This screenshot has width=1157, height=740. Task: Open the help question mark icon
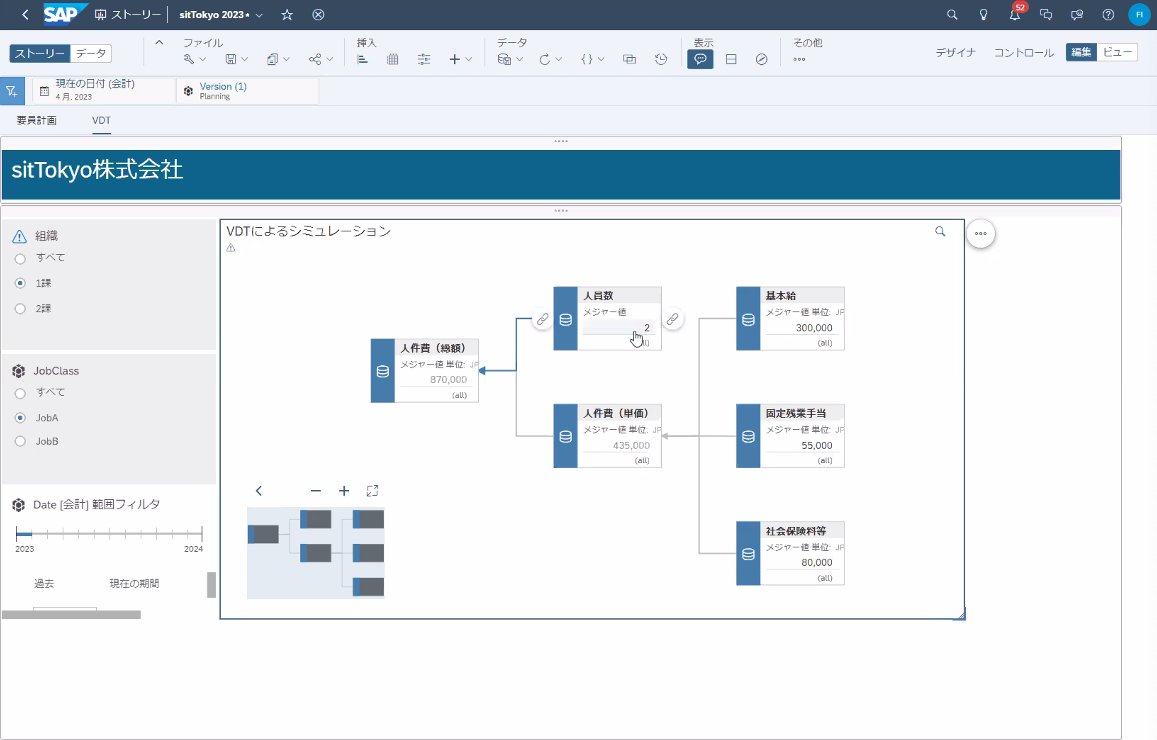[1108, 15]
